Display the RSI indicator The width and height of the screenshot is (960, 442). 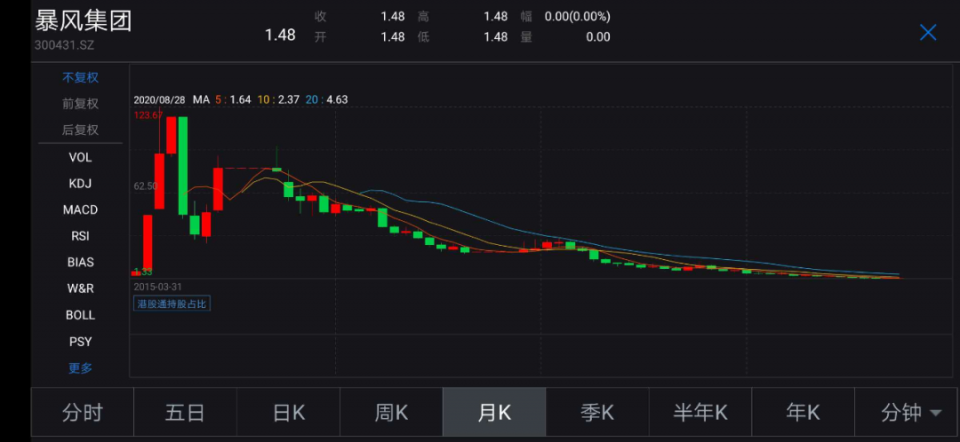(x=80, y=236)
